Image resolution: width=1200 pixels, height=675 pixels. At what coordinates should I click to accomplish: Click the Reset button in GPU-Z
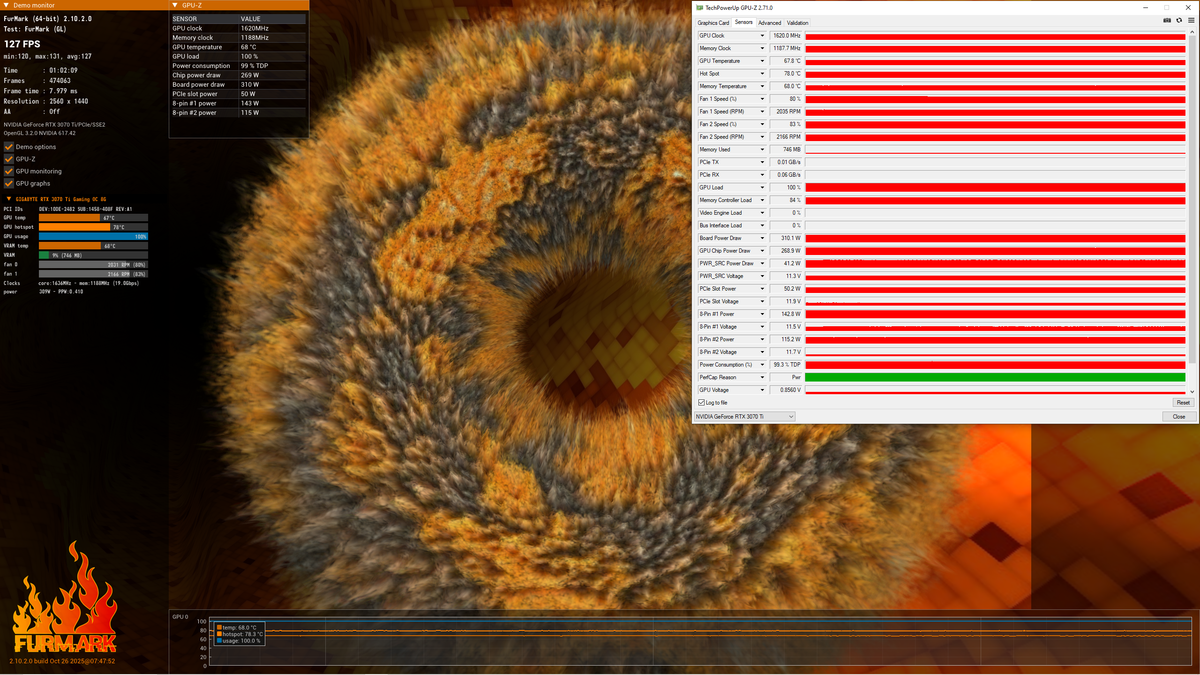click(1182, 402)
